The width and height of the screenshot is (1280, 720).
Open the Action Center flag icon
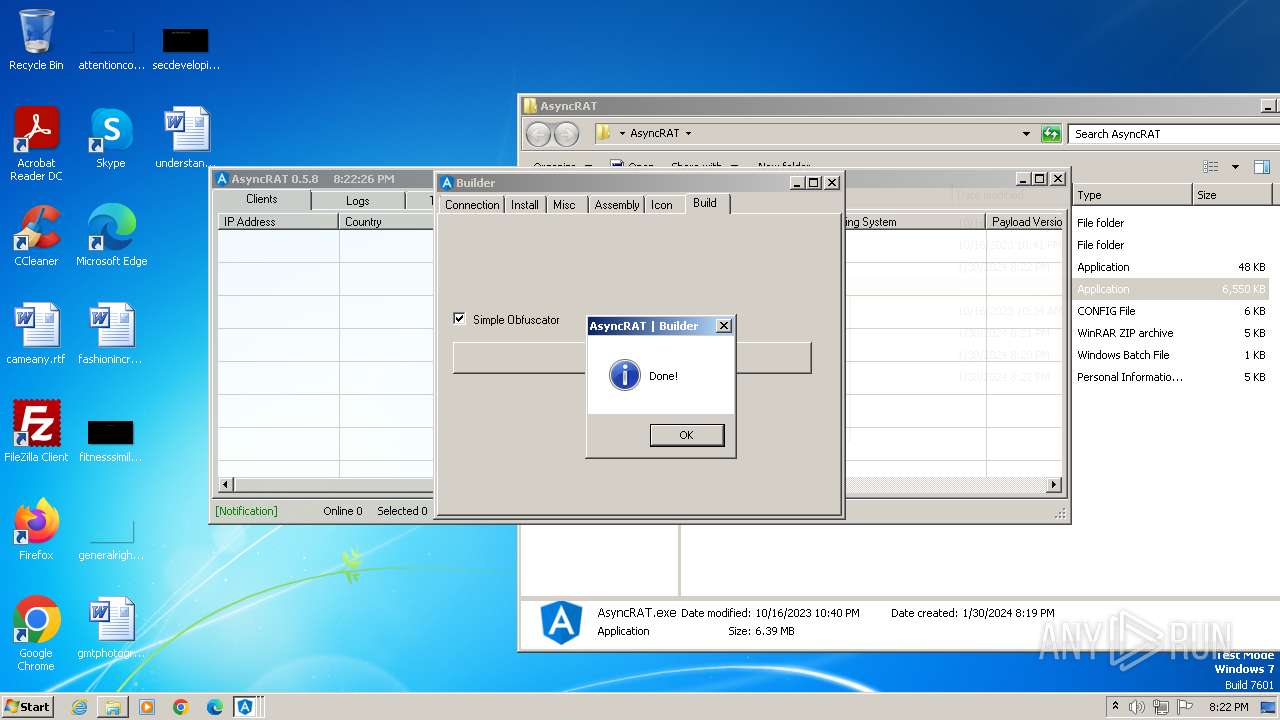point(1185,707)
